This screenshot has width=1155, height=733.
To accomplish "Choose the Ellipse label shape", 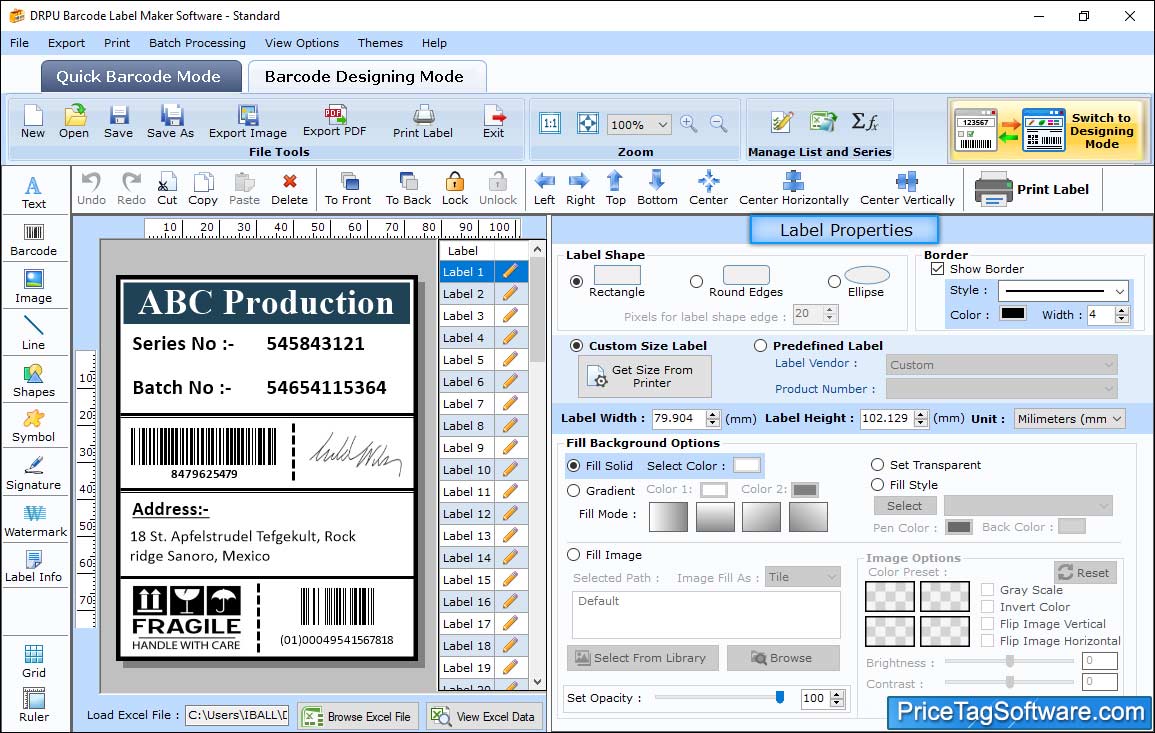I will coord(834,281).
